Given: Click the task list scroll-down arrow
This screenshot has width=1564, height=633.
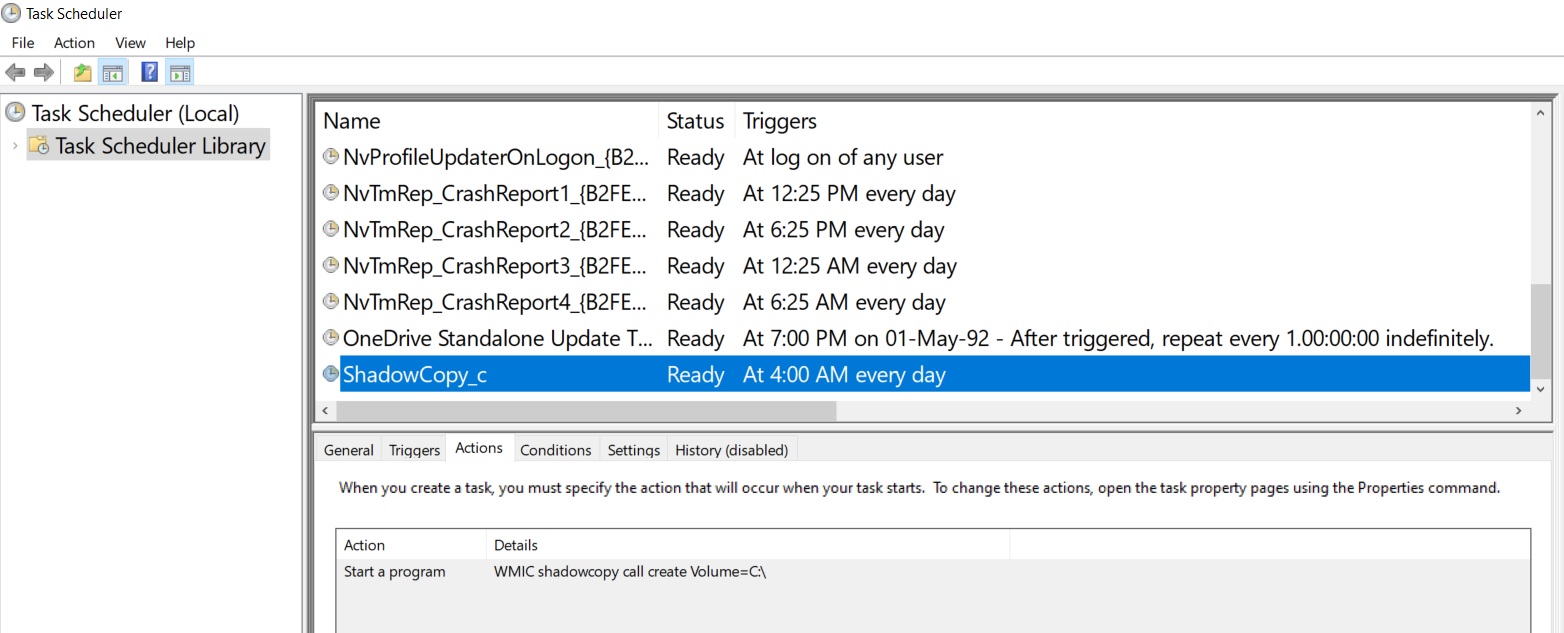Looking at the screenshot, I should click(x=1539, y=388).
